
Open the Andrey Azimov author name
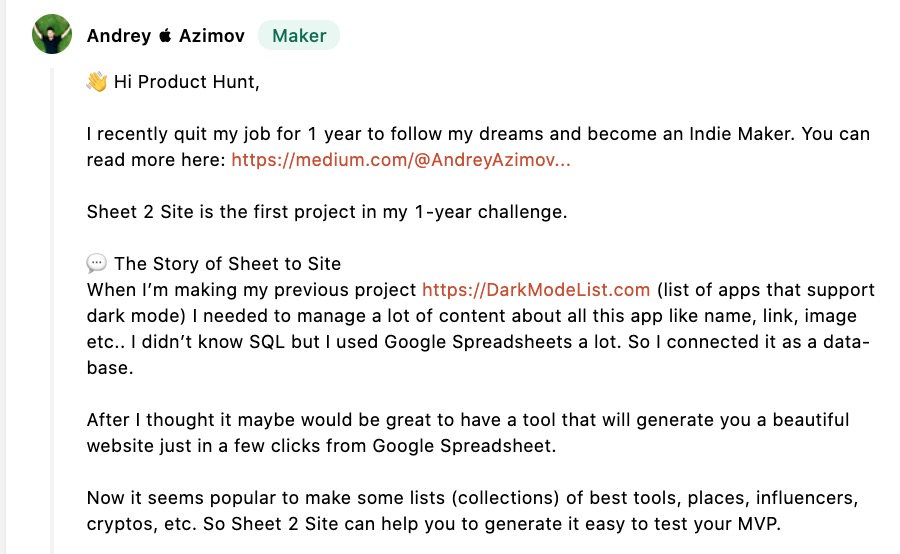164,36
